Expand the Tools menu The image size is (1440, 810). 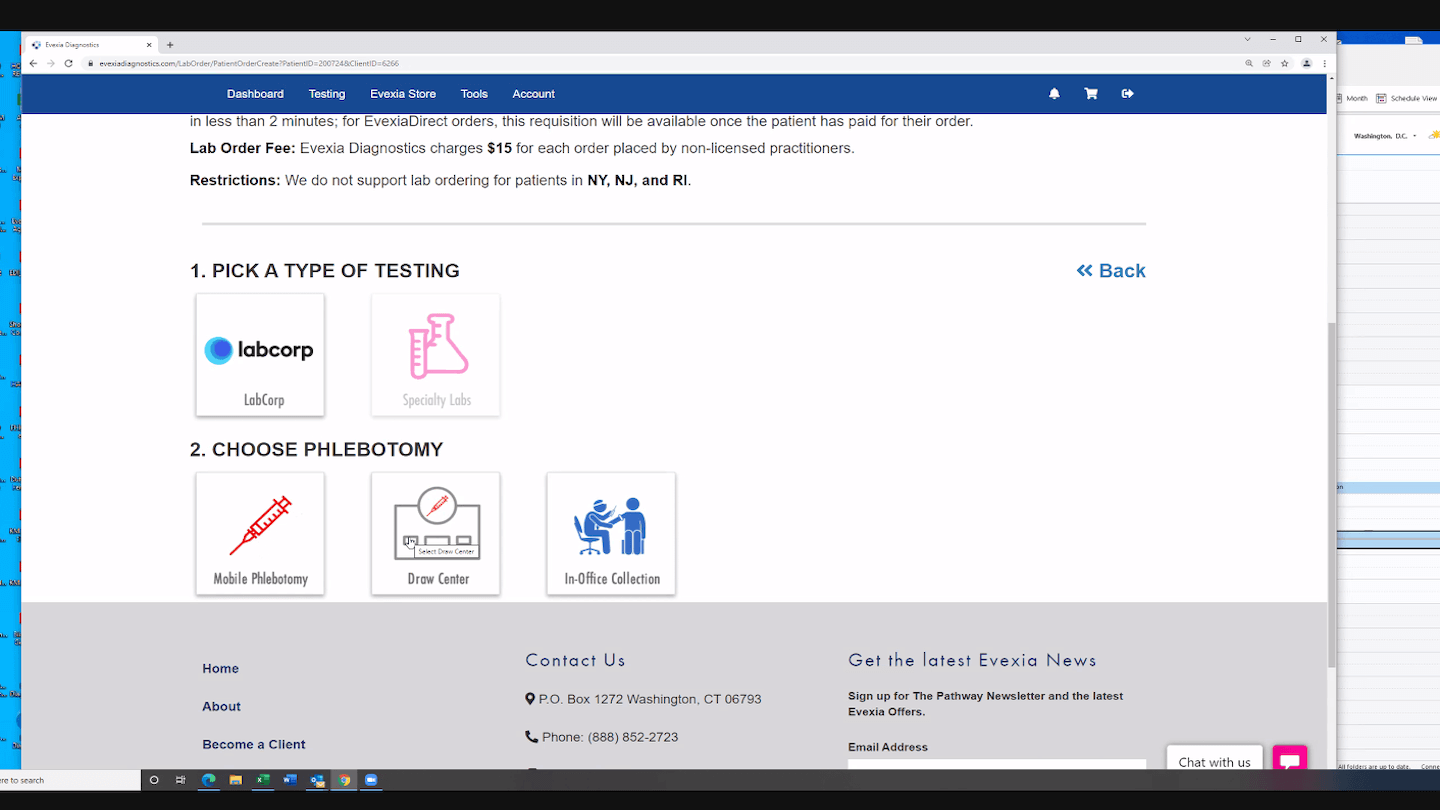coord(474,94)
